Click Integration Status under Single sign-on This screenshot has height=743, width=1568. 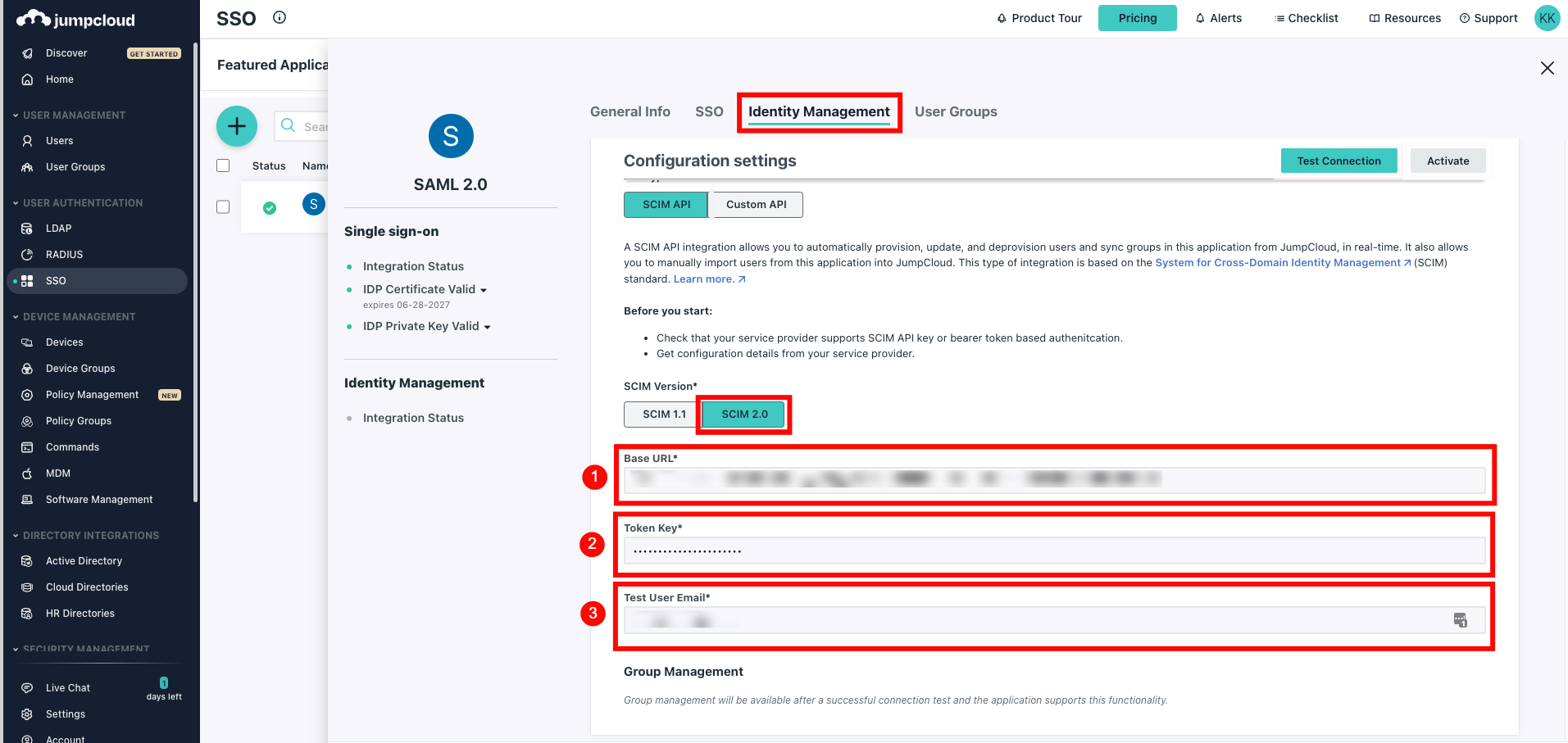click(x=413, y=267)
